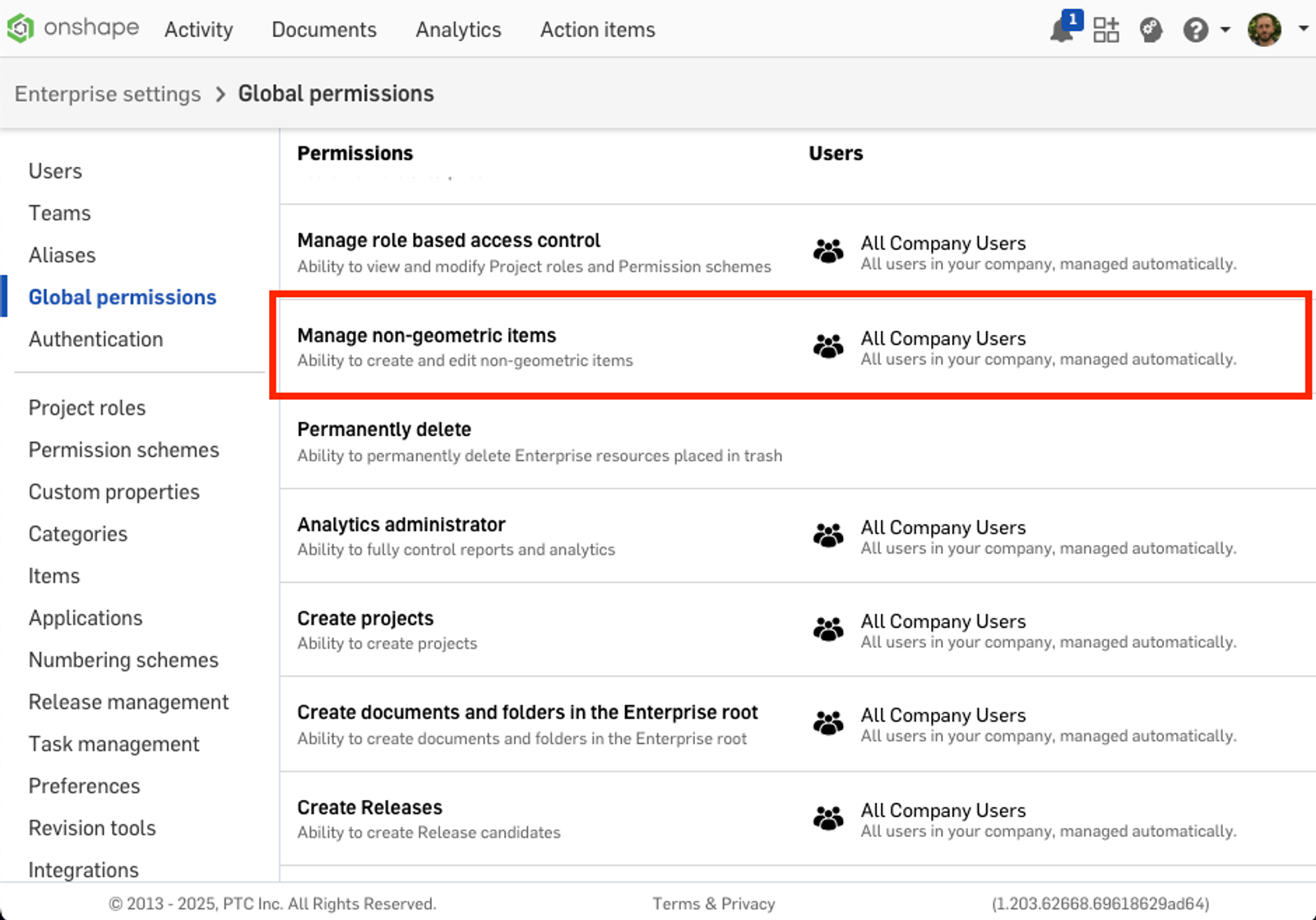Select the Permission schemes section
The width and height of the screenshot is (1316, 920).
(123, 450)
